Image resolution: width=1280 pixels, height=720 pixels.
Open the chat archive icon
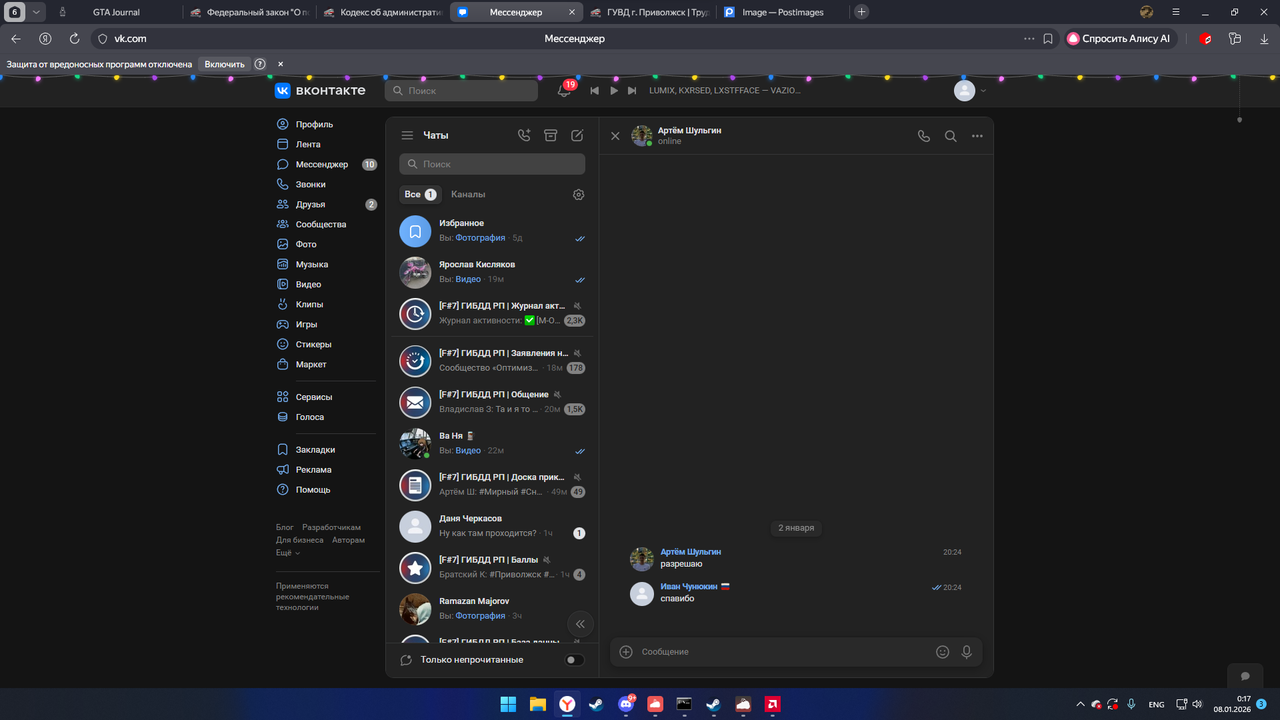tap(550, 136)
